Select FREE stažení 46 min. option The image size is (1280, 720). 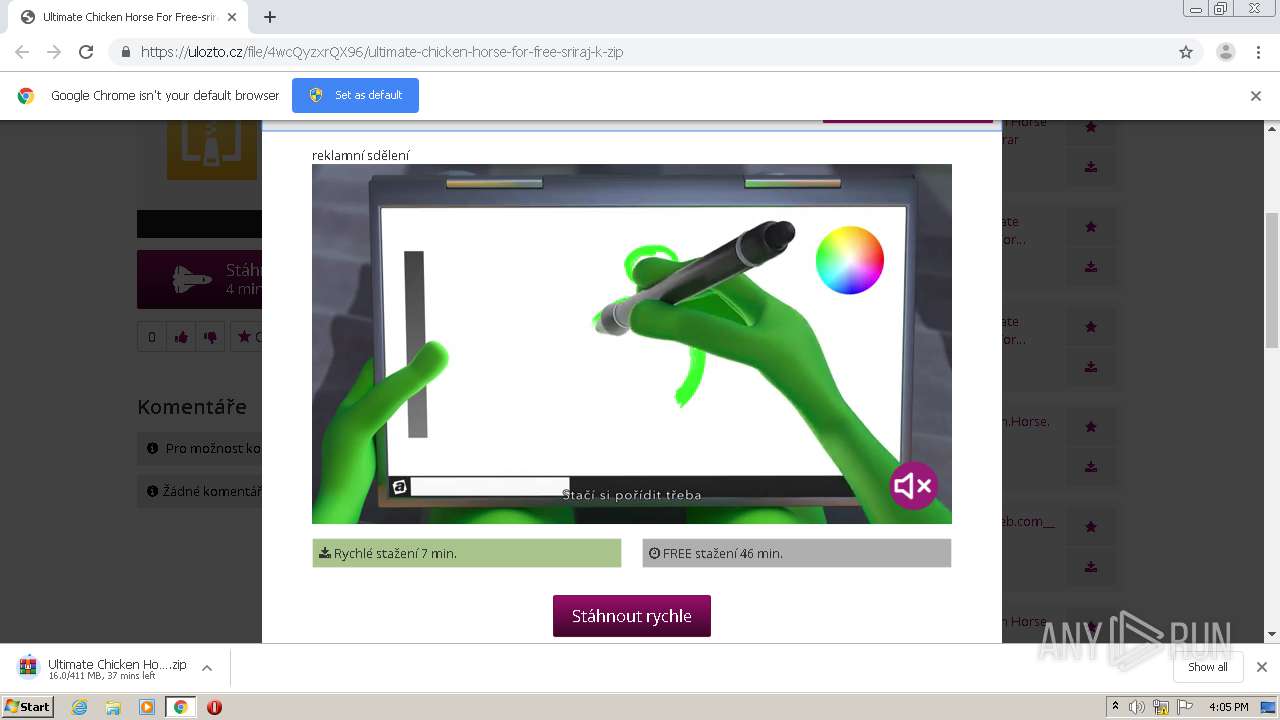tap(797, 553)
